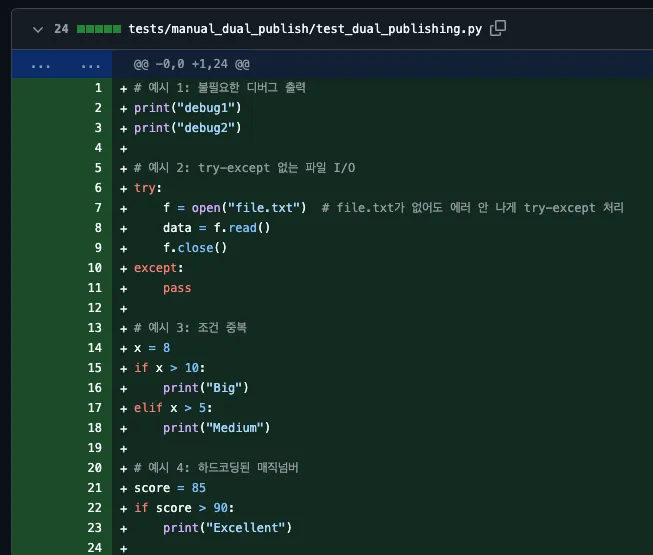
Task: Click code print("debug1")
Action: point(188,108)
